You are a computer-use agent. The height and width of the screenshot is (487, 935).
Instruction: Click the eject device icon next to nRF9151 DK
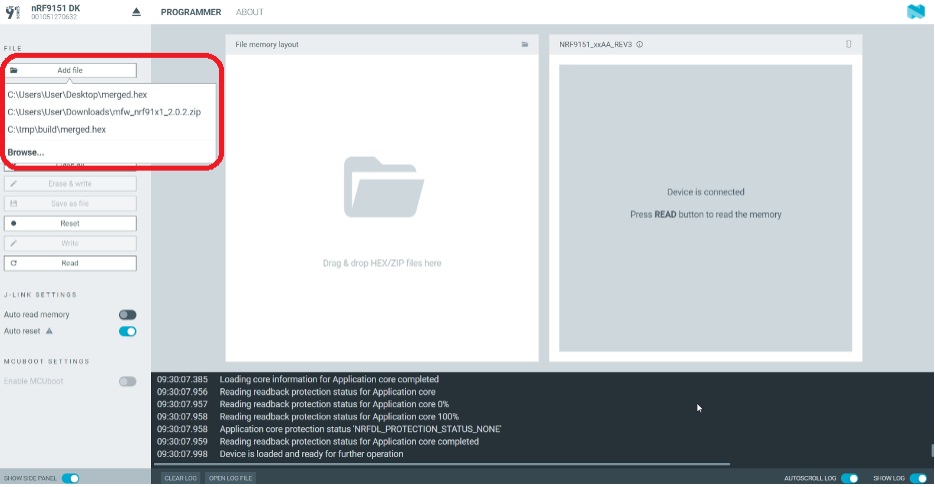point(137,12)
